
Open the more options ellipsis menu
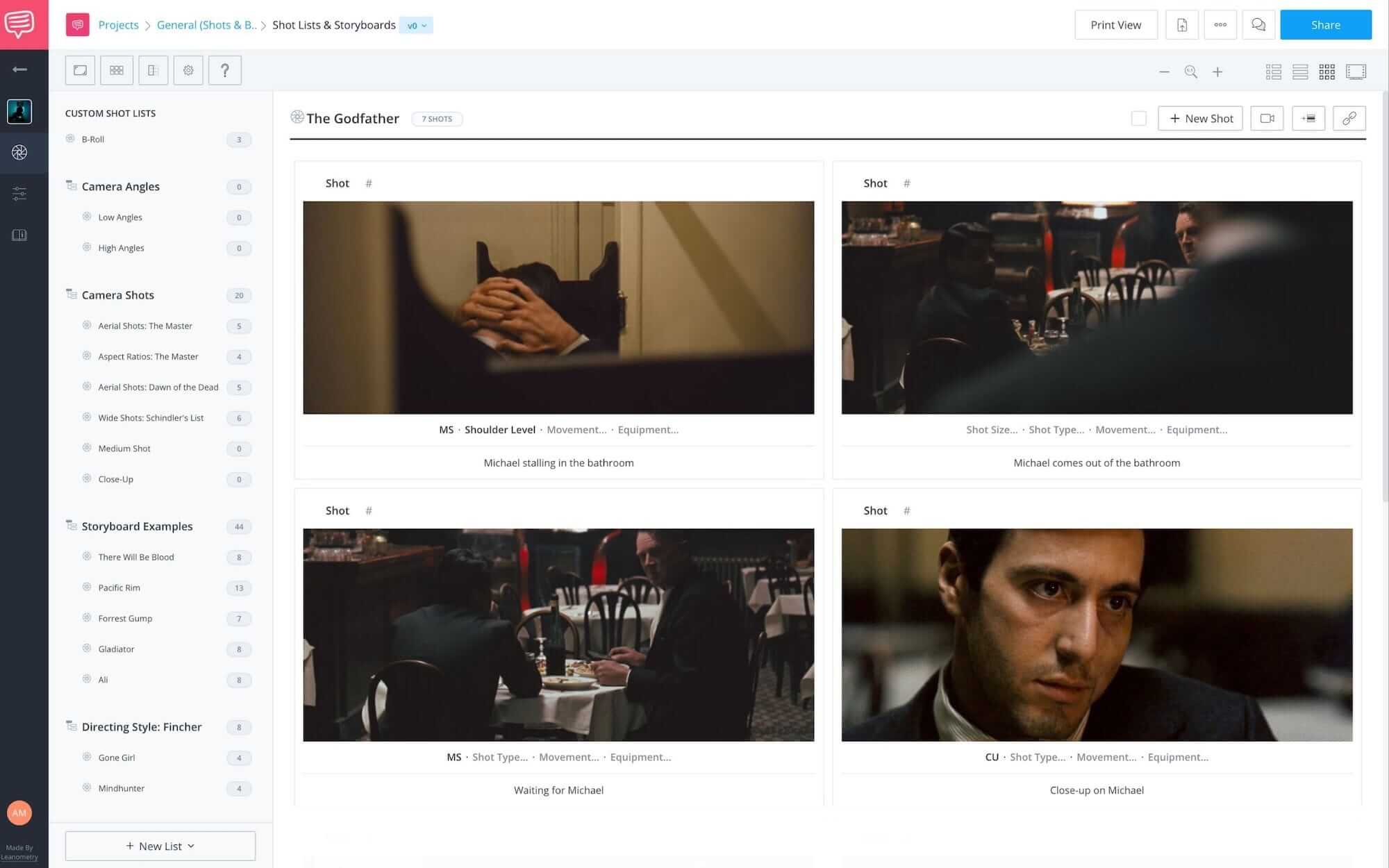(1220, 25)
